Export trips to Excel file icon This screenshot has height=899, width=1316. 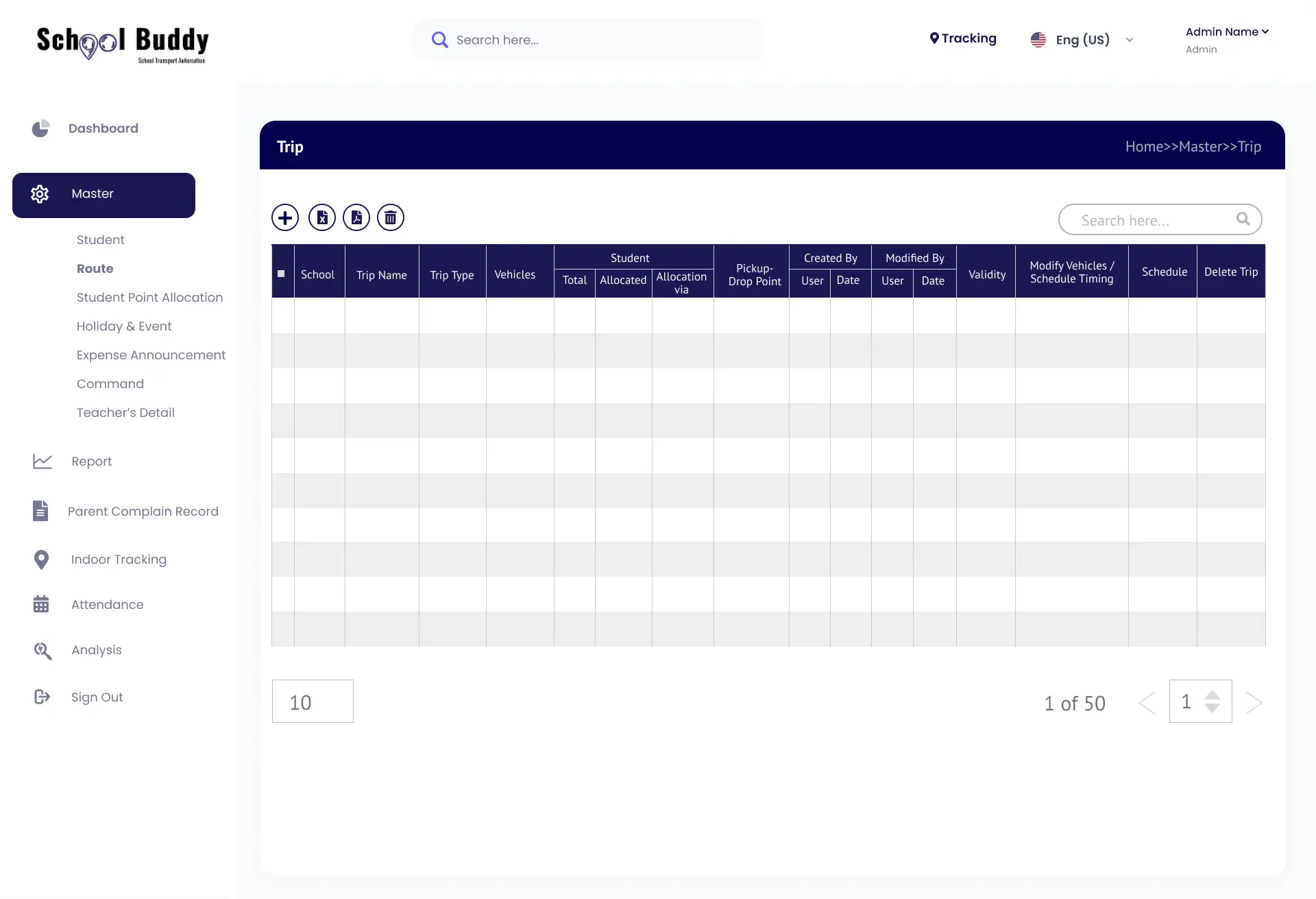322,218
